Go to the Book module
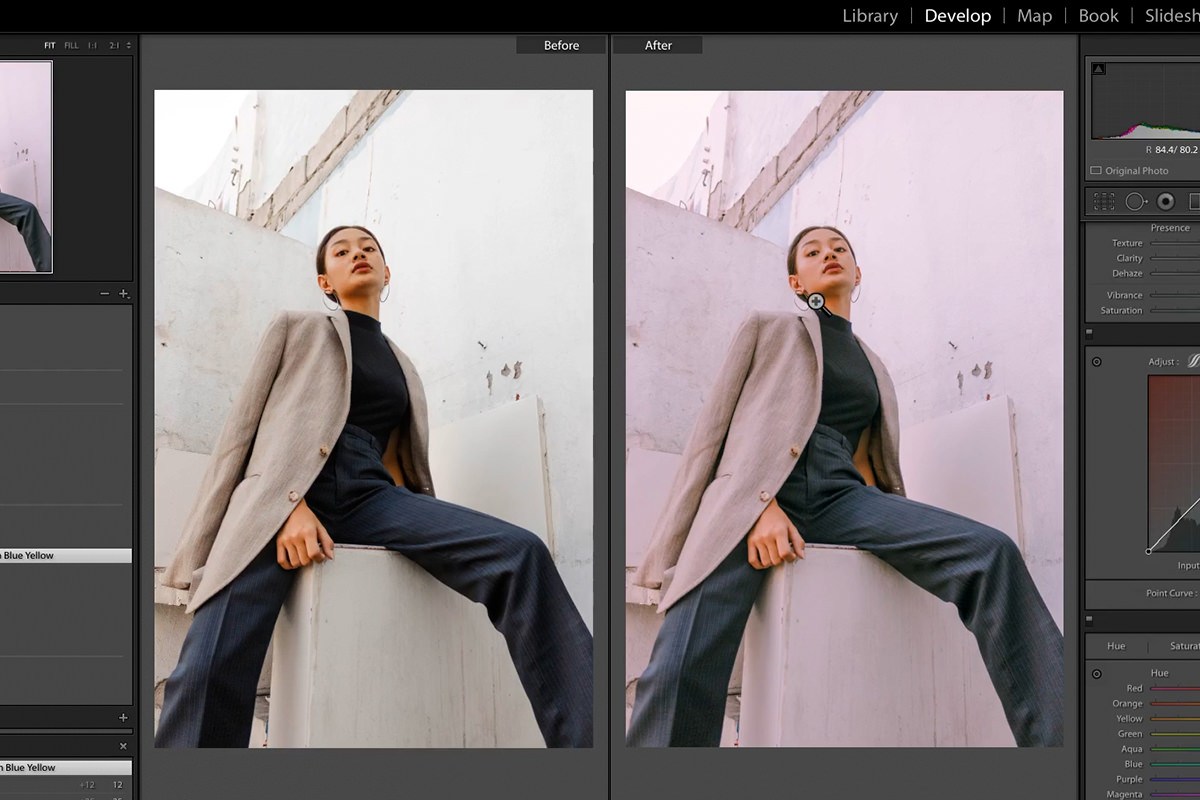1200x800 pixels. click(1098, 15)
